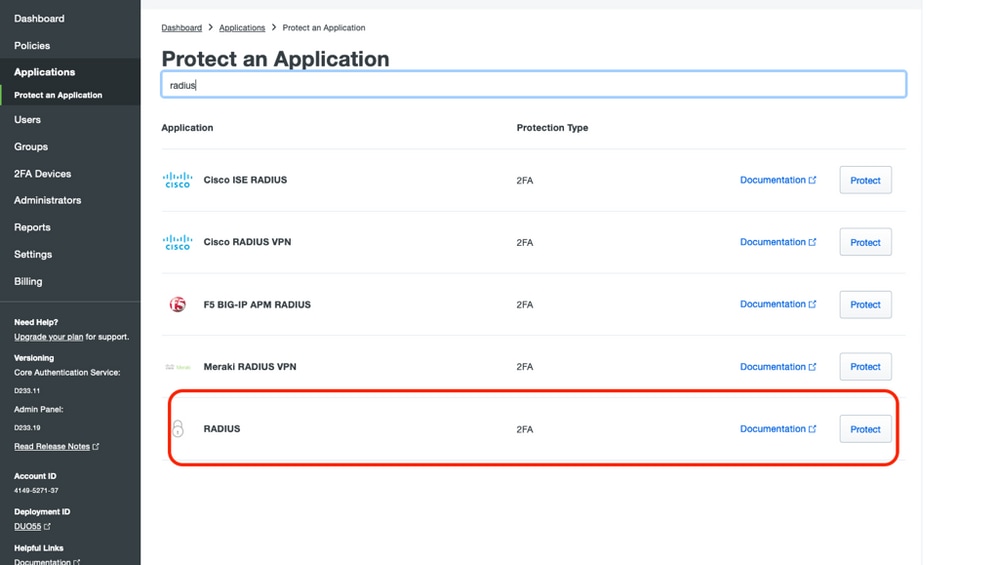Click the Application column header
The height and width of the screenshot is (565, 999).
pos(187,127)
